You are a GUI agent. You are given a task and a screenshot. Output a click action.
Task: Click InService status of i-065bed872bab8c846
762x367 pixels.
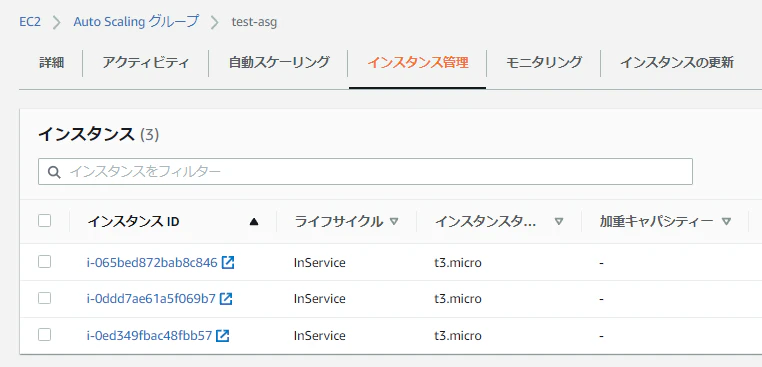320,263
